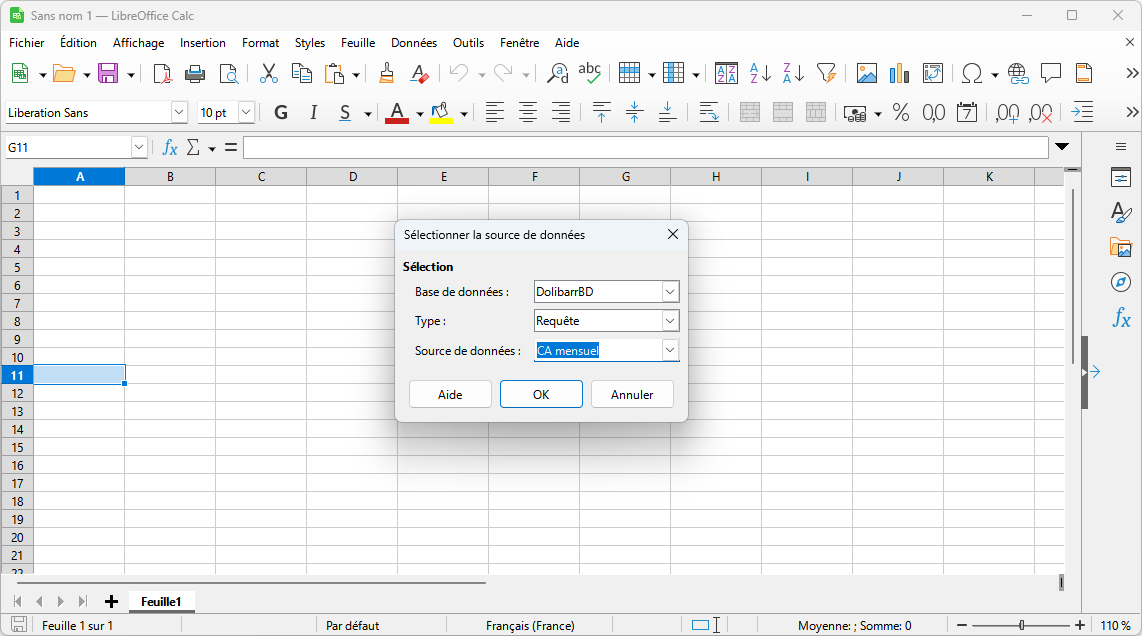The width and height of the screenshot is (1142, 636).
Task: Expand the Base de données dropdown
Action: 670,292
